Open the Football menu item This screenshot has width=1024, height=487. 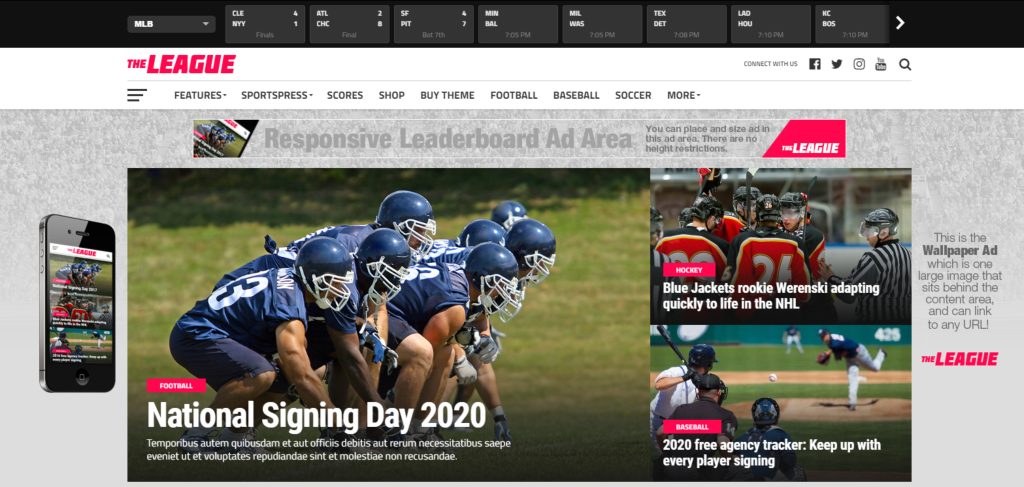pyautogui.click(x=514, y=95)
